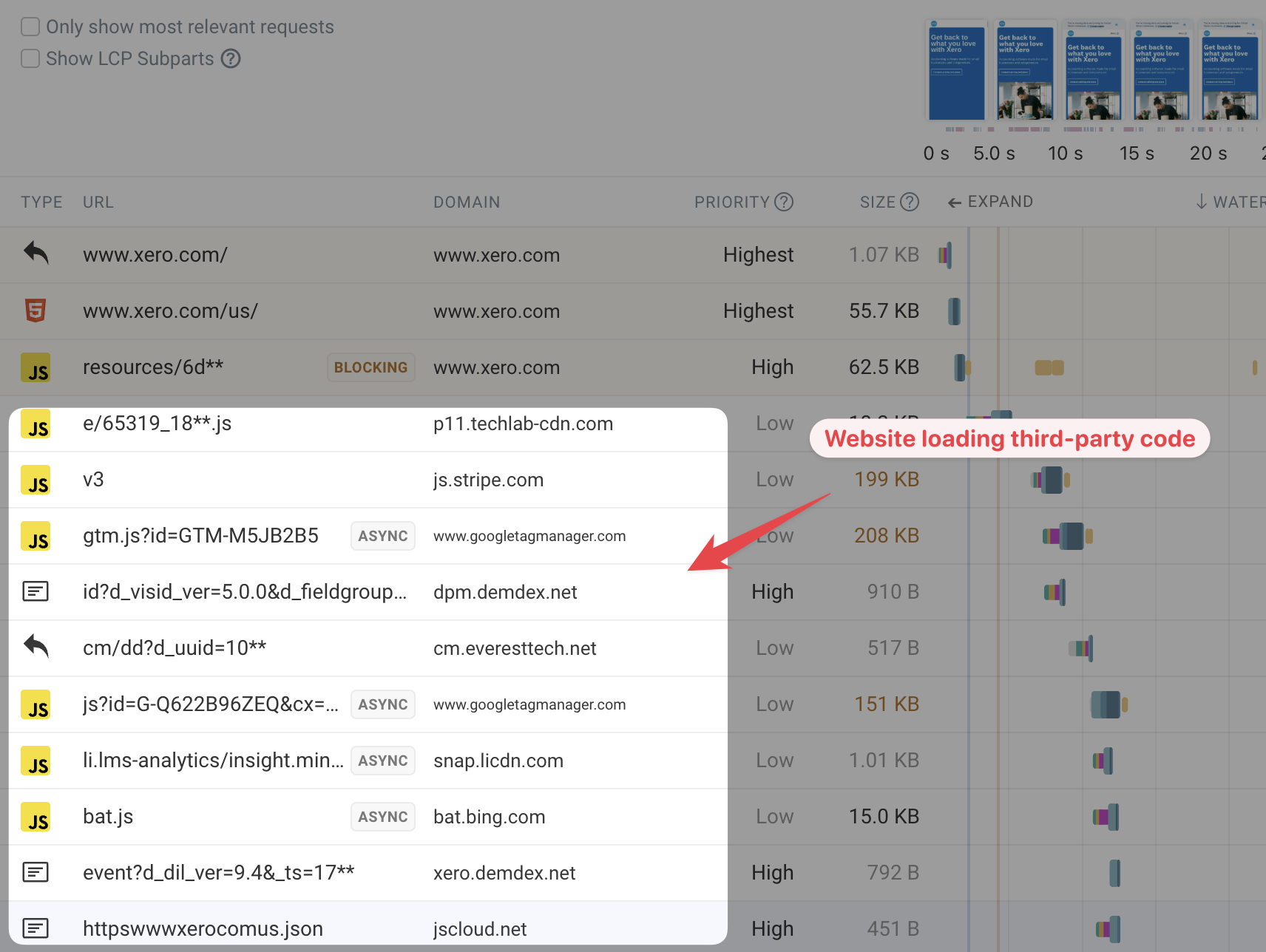
Task: Click size value 62.5 KB
Action: coord(884,367)
